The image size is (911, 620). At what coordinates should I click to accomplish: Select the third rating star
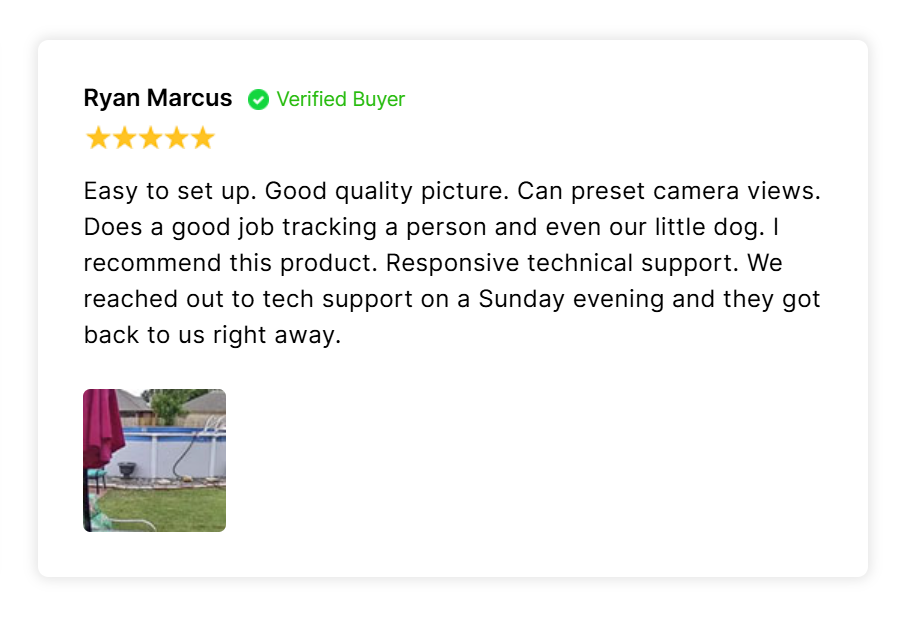150,138
